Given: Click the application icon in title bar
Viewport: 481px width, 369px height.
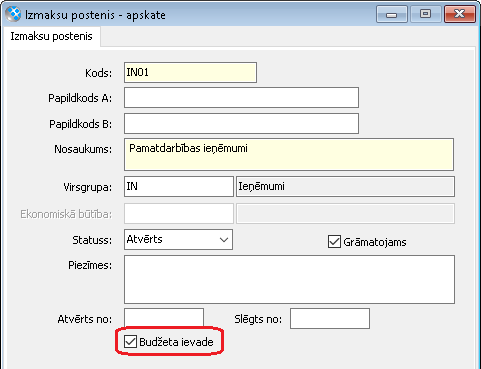Looking at the screenshot, I should [13, 14].
